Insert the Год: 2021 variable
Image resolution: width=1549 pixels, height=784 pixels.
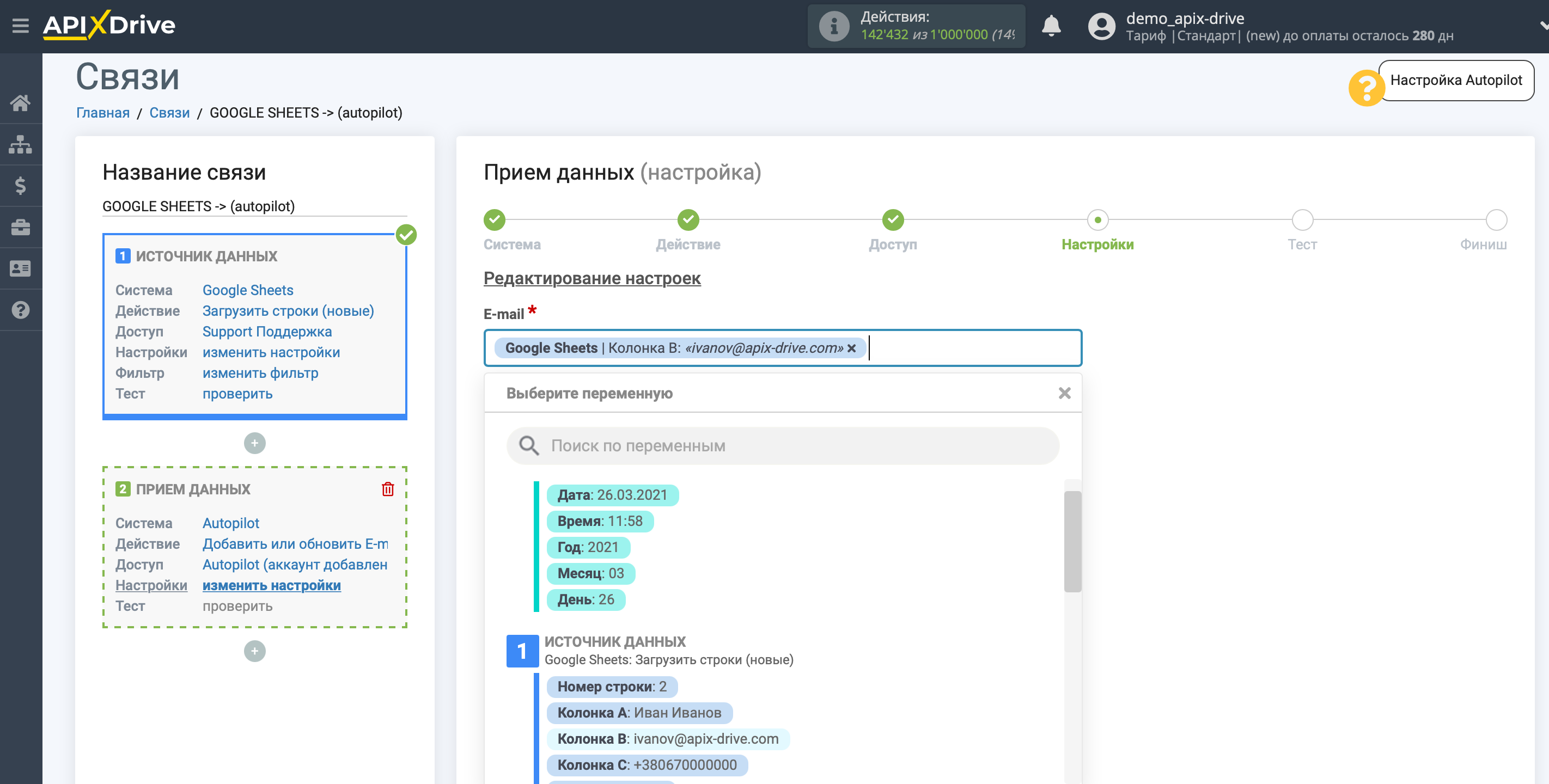click(x=588, y=548)
